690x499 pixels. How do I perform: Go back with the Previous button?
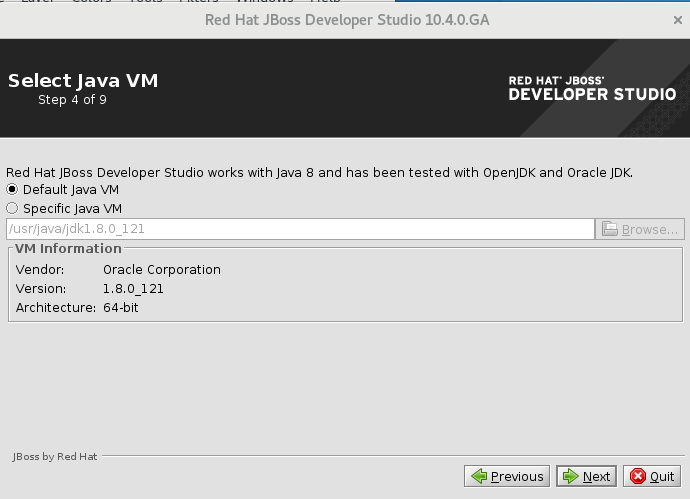(507, 476)
